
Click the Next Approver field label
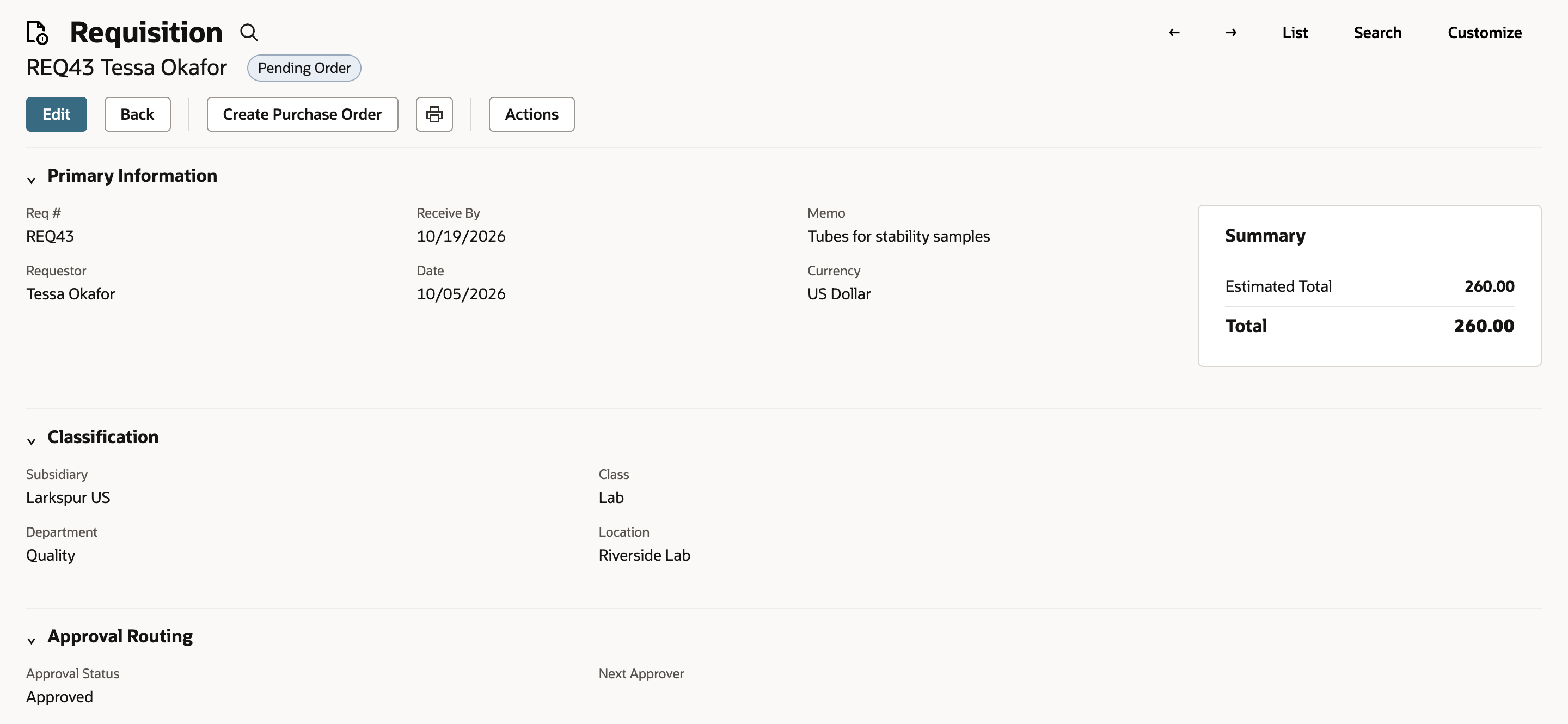tap(641, 673)
